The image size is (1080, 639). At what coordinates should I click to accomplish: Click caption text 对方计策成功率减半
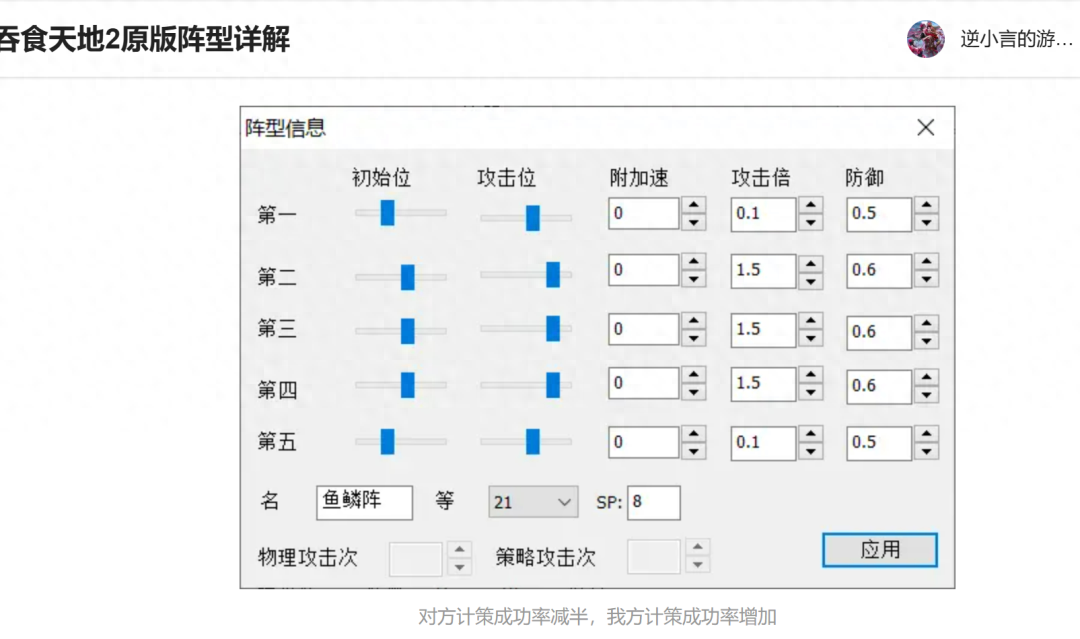pyautogui.click(x=503, y=616)
